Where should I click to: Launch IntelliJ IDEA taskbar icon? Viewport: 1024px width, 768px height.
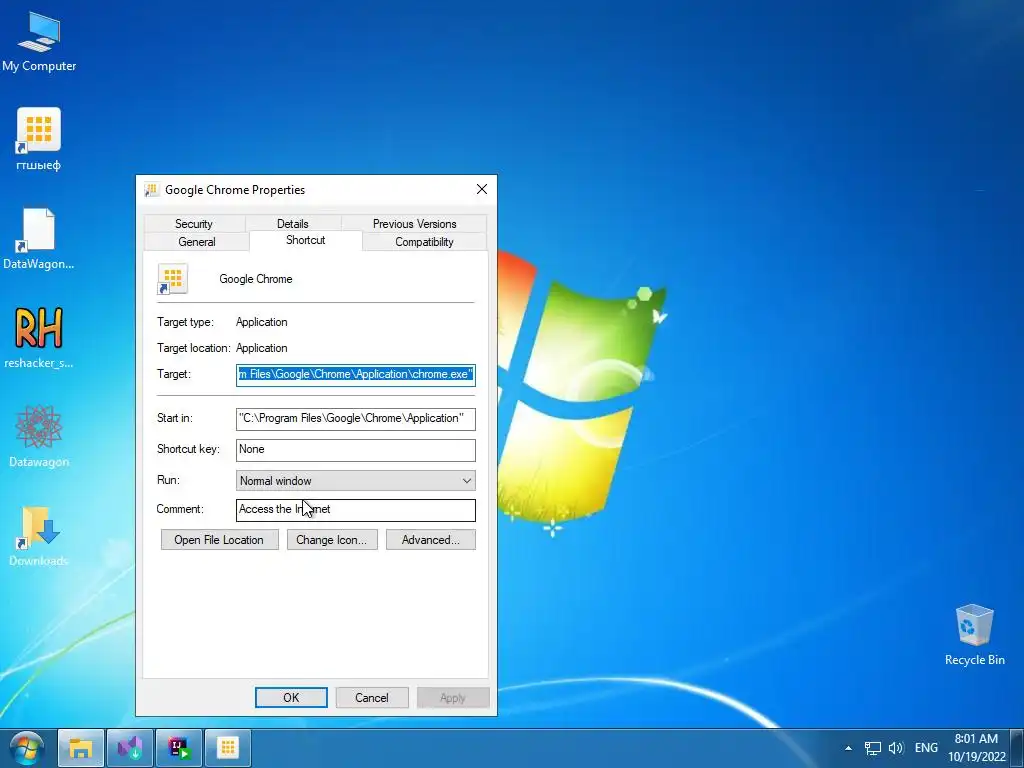(x=179, y=748)
